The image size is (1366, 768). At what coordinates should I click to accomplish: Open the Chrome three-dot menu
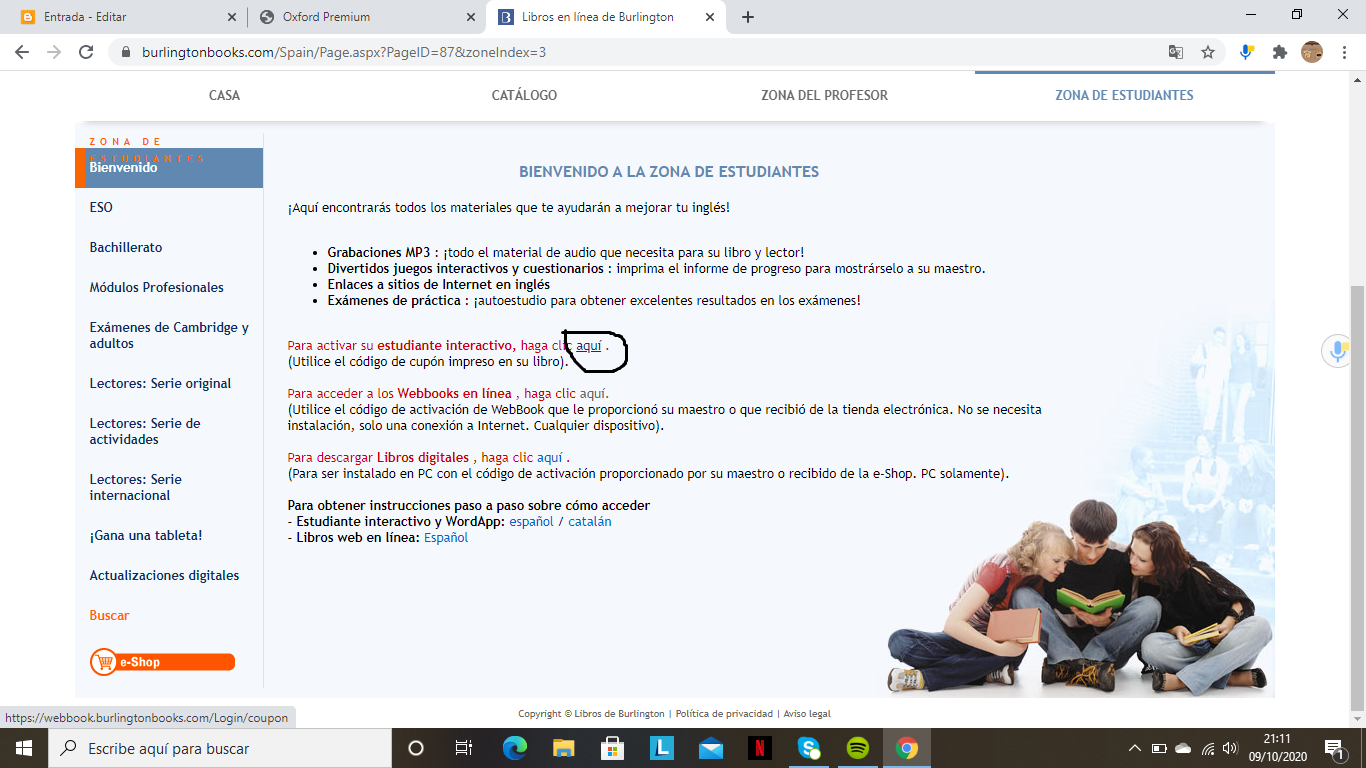[1343, 52]
